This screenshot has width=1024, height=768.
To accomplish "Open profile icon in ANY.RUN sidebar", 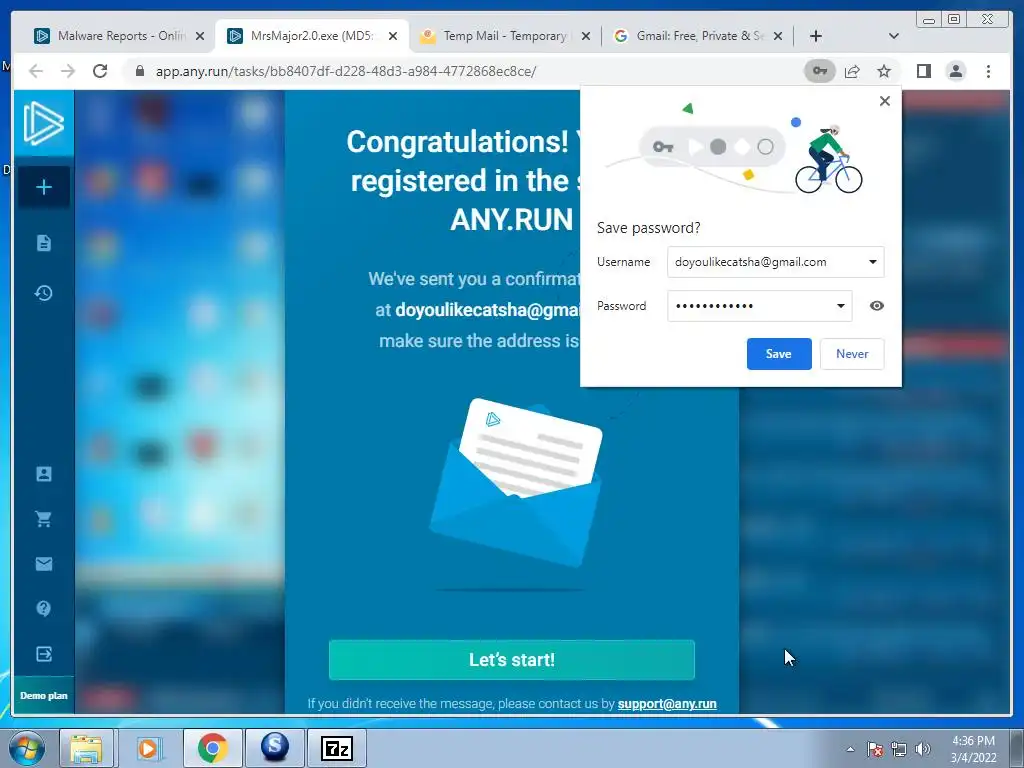I will 44,474.
